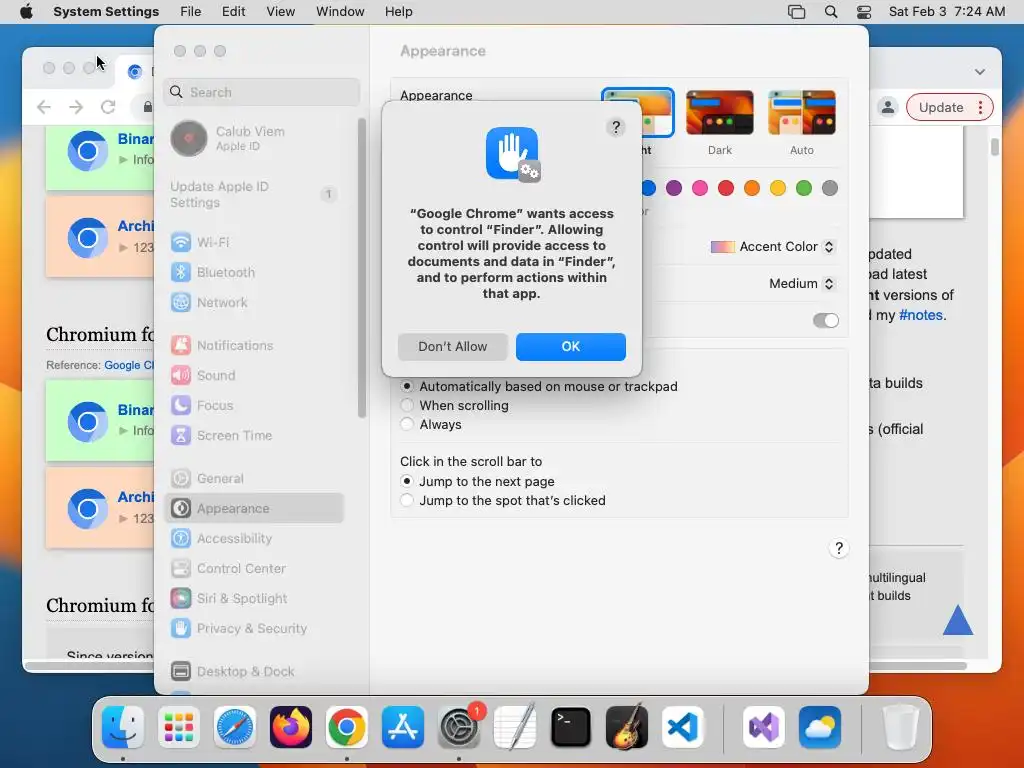Open Appearance pane help button
The width and height of the screenshot is (1024, 768).
(x=839, y=548)
